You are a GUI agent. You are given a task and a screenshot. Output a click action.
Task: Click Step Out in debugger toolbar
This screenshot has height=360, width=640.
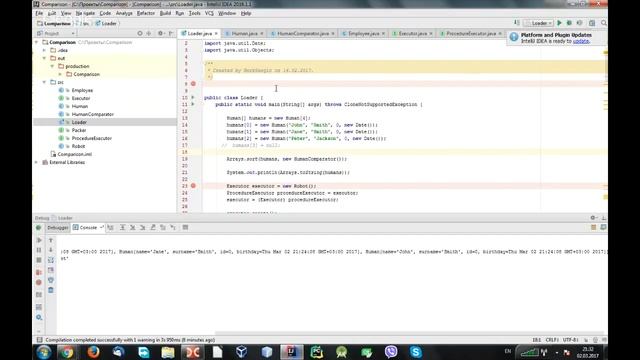point(153,227)
